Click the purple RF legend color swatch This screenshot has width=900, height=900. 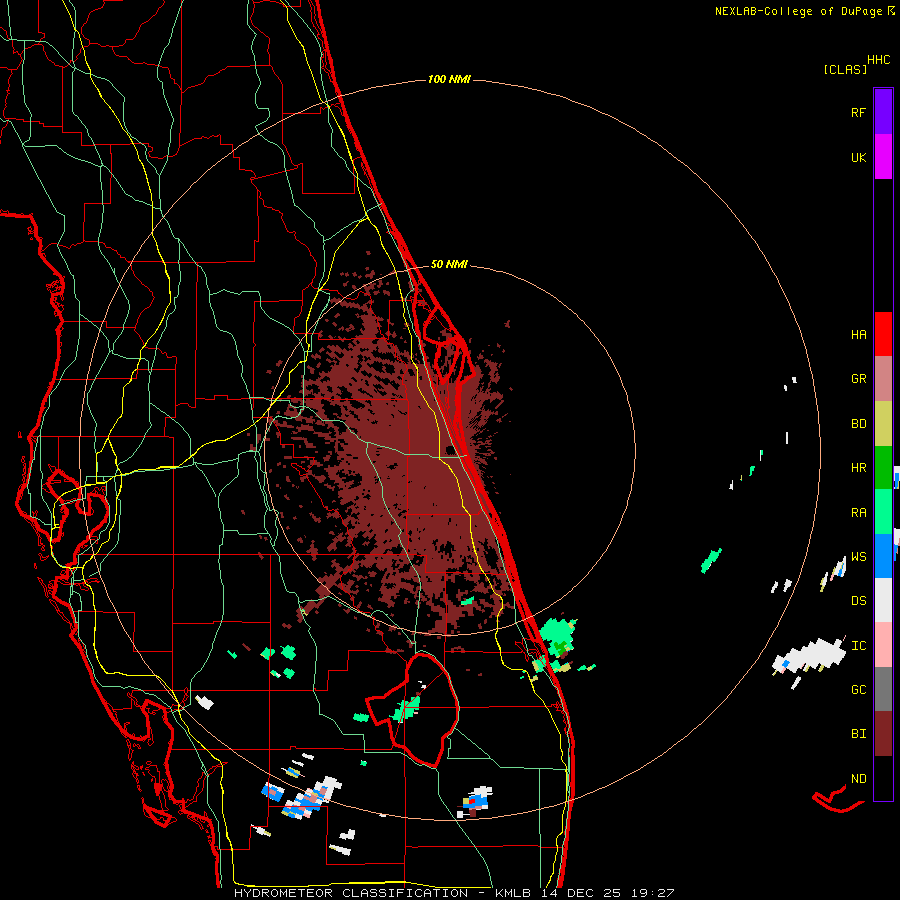pos(883,112)
